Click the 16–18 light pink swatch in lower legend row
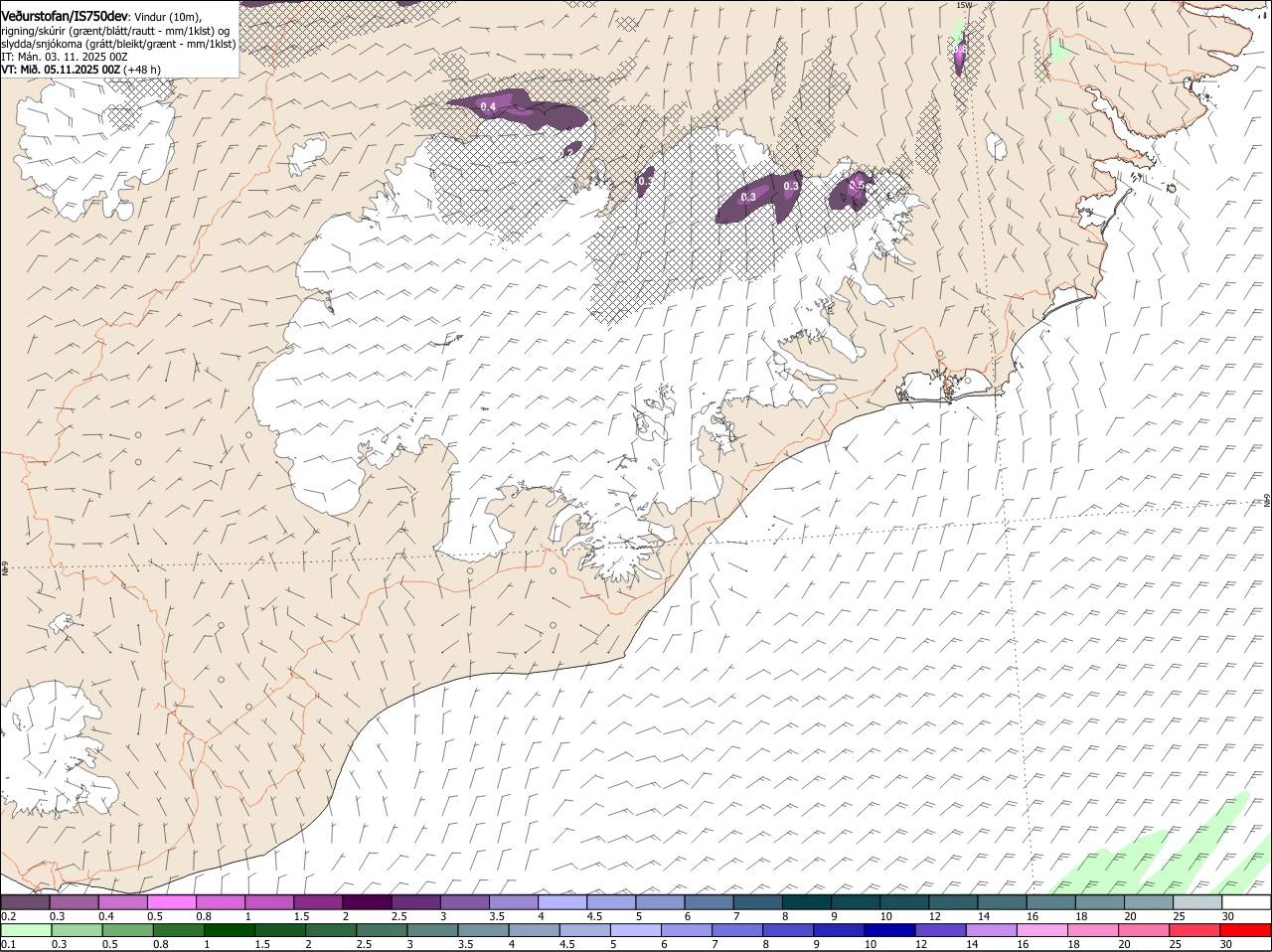The image size is (1272, 952). 1041,931
